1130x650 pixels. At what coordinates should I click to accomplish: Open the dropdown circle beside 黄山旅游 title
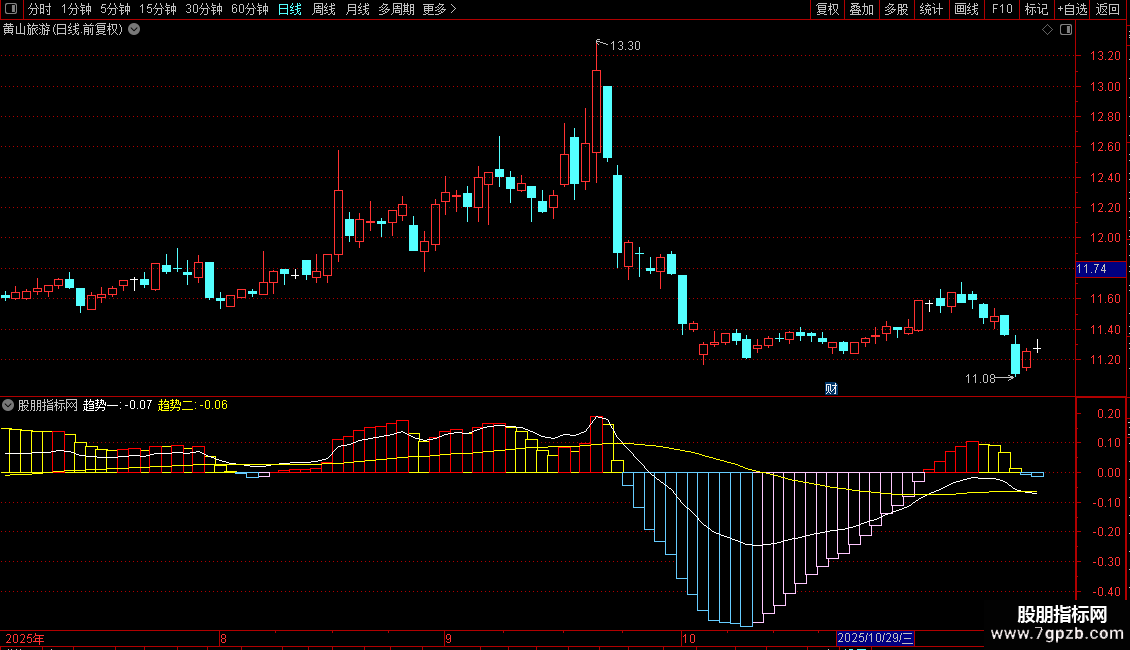click(134, 30)
